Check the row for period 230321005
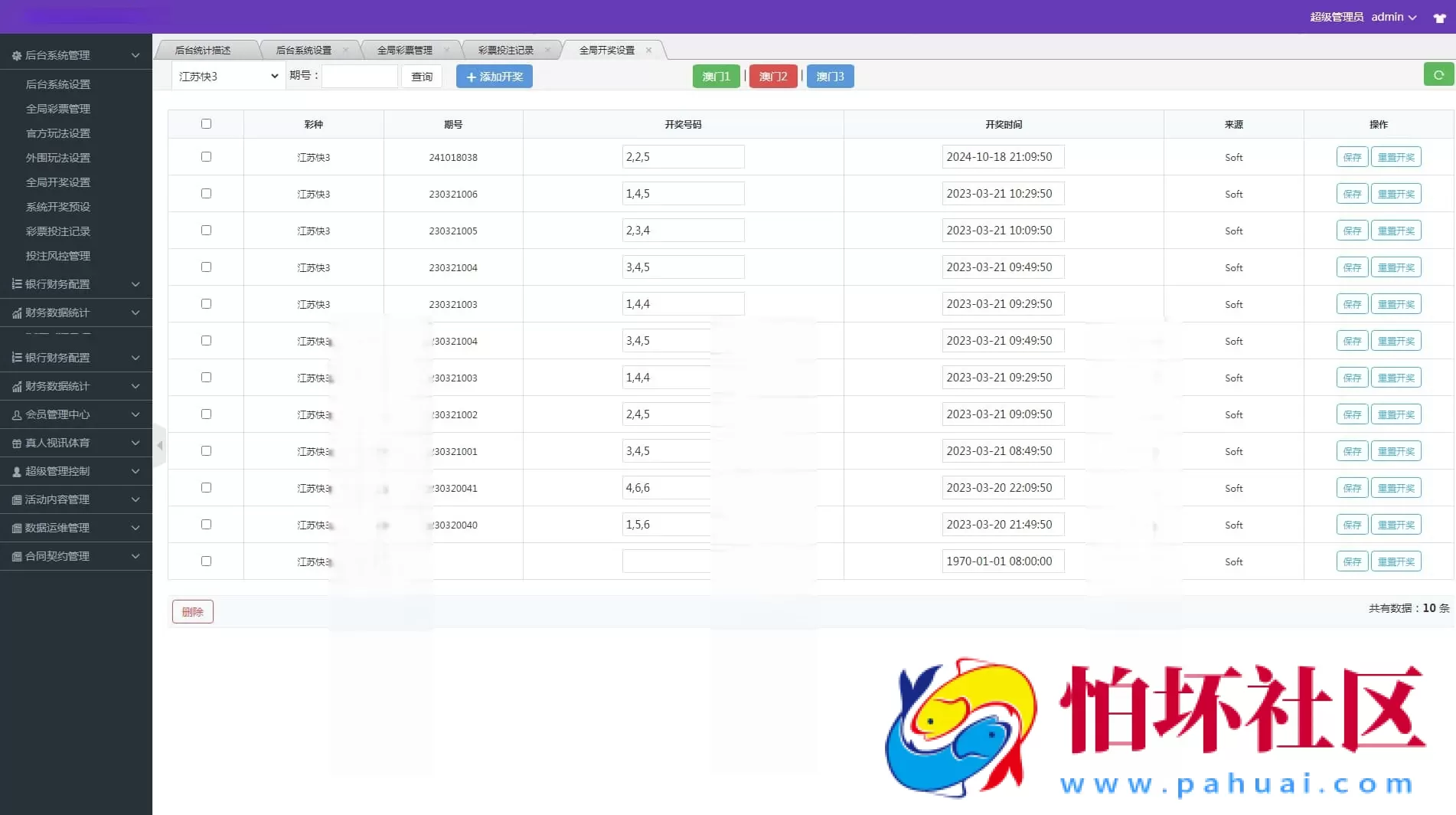This screenshot has height=815, width=1456. pos(206,231)
